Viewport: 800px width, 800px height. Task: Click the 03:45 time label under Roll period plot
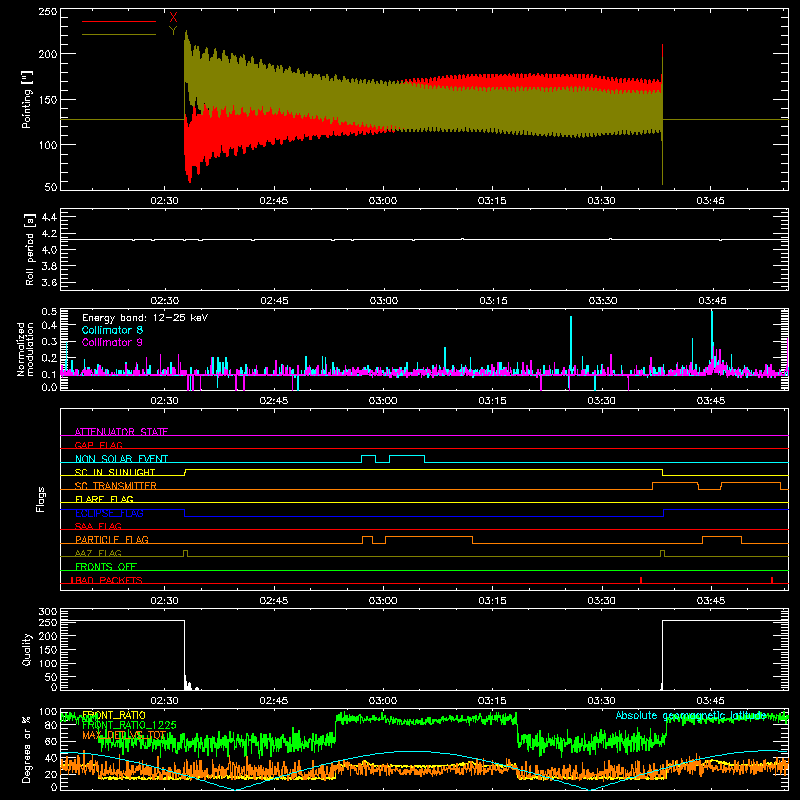712,301
